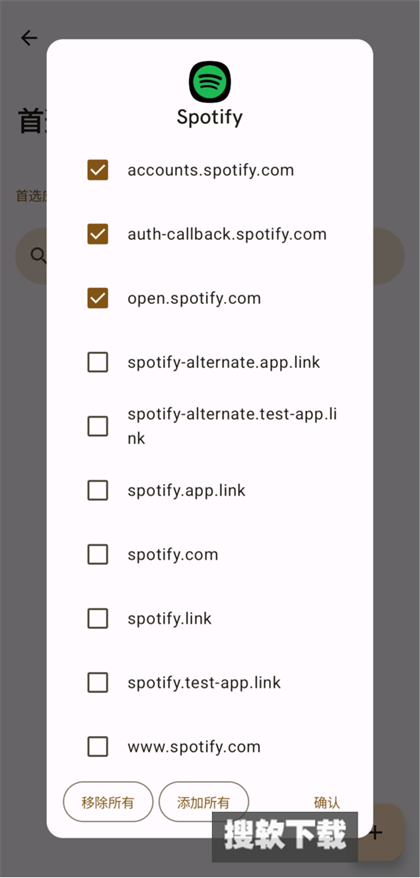Viewport: 420px width, 878px height.
Task: Enable spotify.test-app.link checkbox
Action: 98,683
